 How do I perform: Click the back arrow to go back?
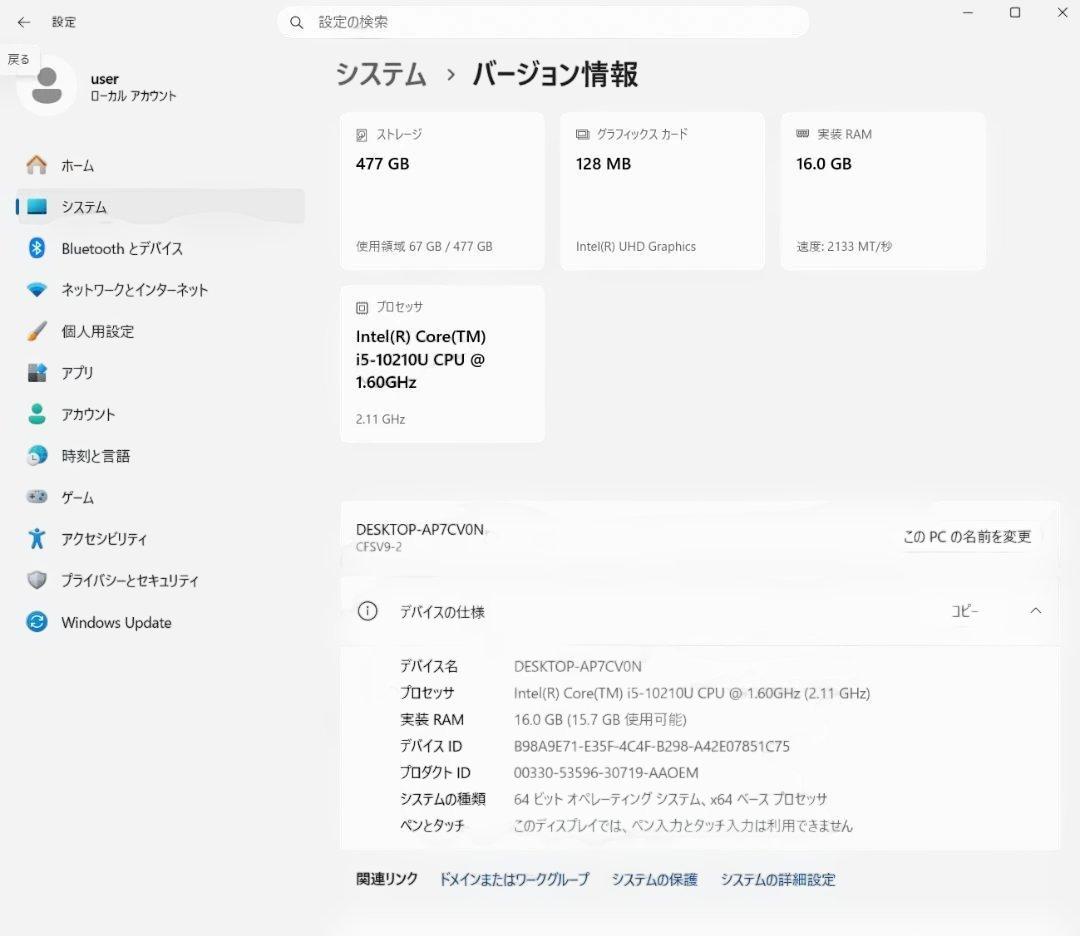[x=24, y=21]
